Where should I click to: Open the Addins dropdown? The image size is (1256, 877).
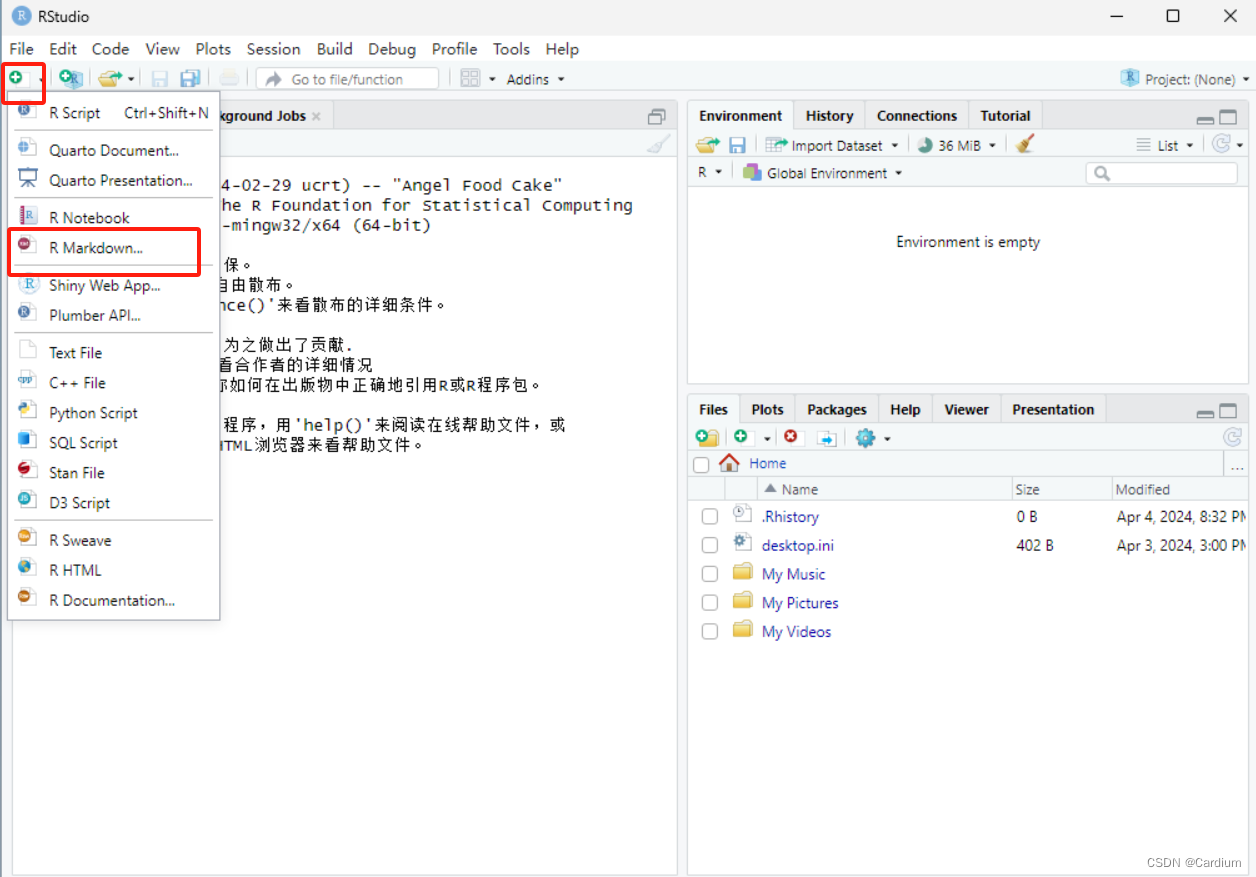tap(535, 79)
